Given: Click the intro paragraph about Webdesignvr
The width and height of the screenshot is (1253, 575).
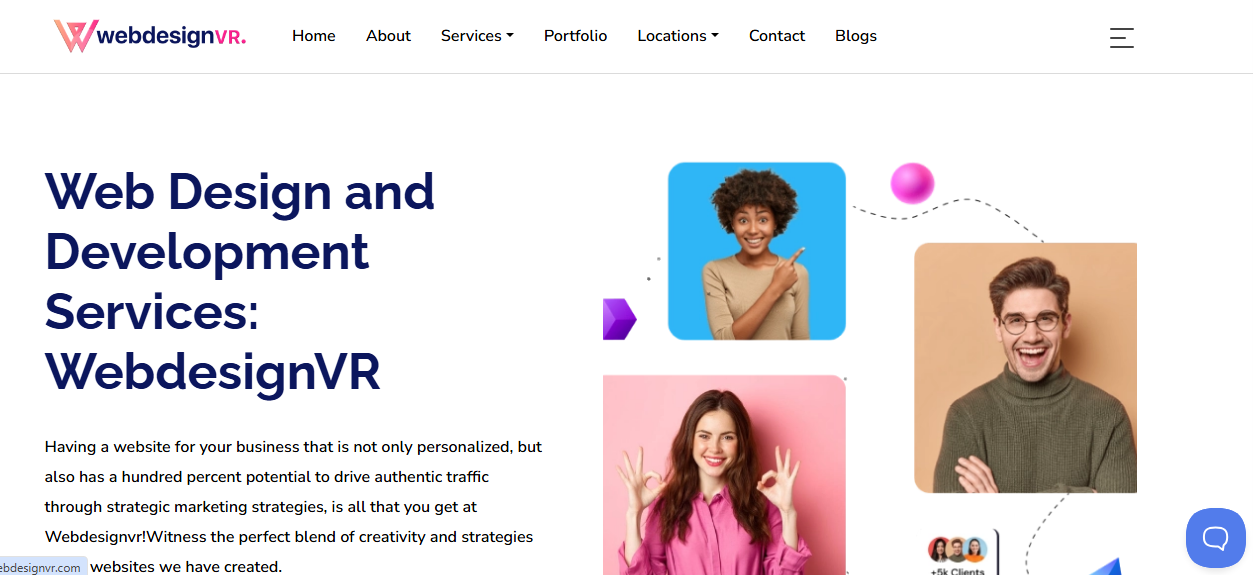Looking at the screenshot, I should coord(294,506).
